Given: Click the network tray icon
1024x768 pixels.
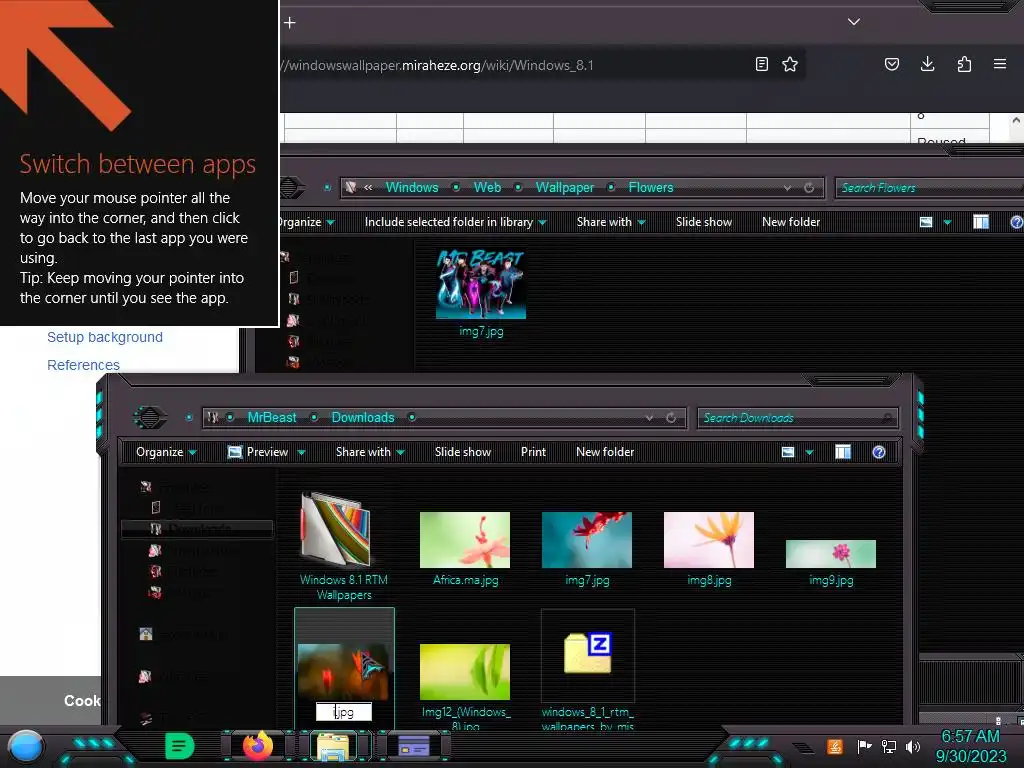Looking at the screenshot, I should tap(889, 746).
